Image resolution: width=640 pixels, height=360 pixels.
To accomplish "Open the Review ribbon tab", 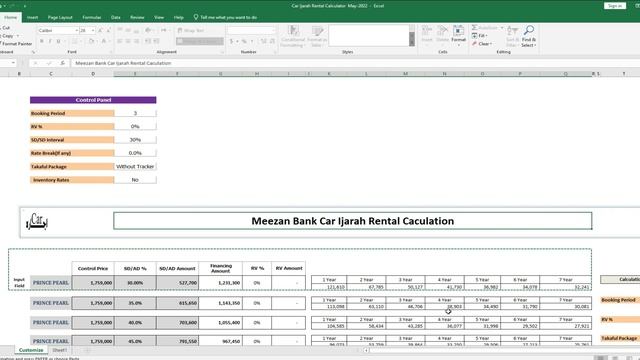I will pos(137,18).
